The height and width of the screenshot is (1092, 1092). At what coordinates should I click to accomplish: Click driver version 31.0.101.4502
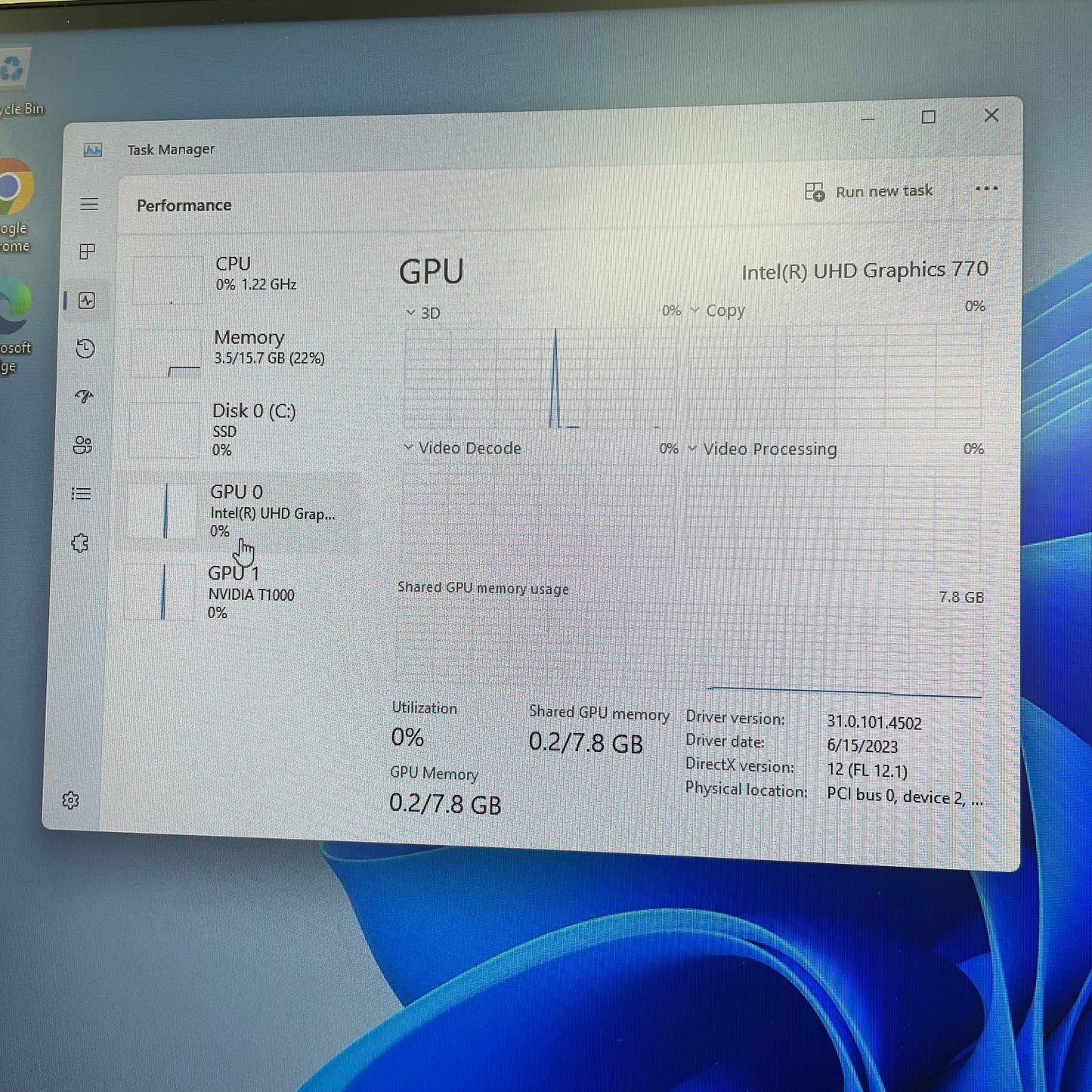[874, 722]
